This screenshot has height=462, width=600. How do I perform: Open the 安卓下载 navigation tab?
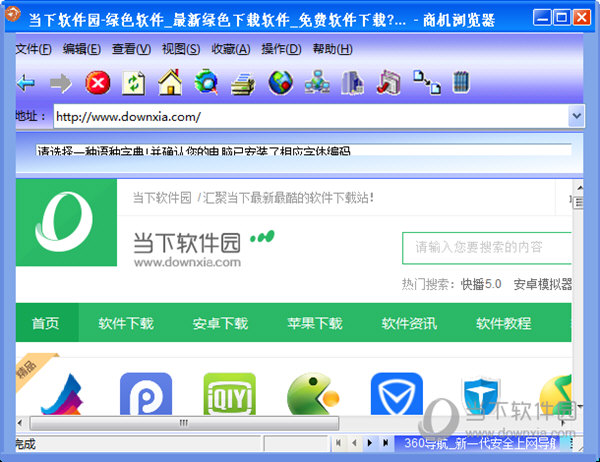[220, 323]
